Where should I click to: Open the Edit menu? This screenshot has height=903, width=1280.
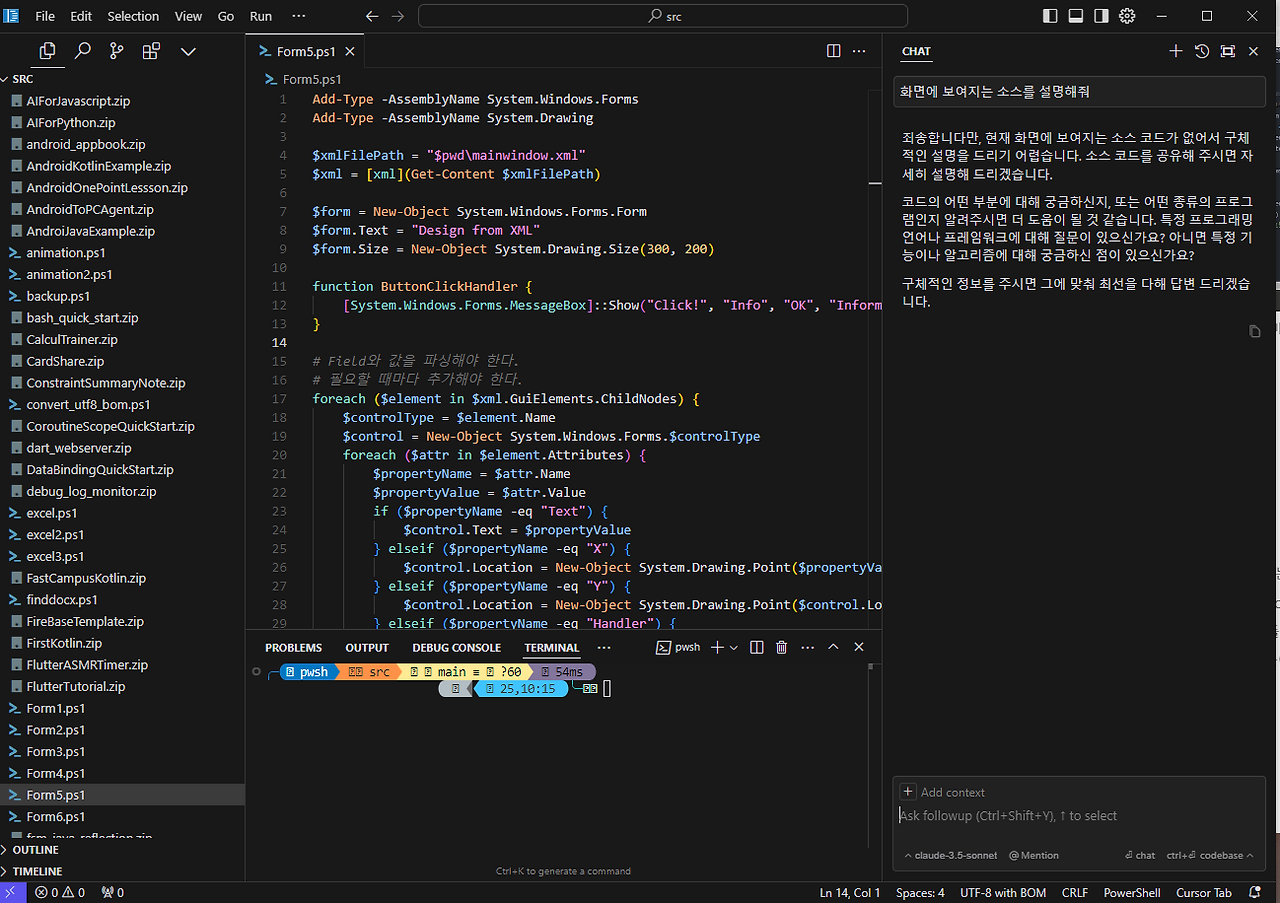click(x=81, y=16)
